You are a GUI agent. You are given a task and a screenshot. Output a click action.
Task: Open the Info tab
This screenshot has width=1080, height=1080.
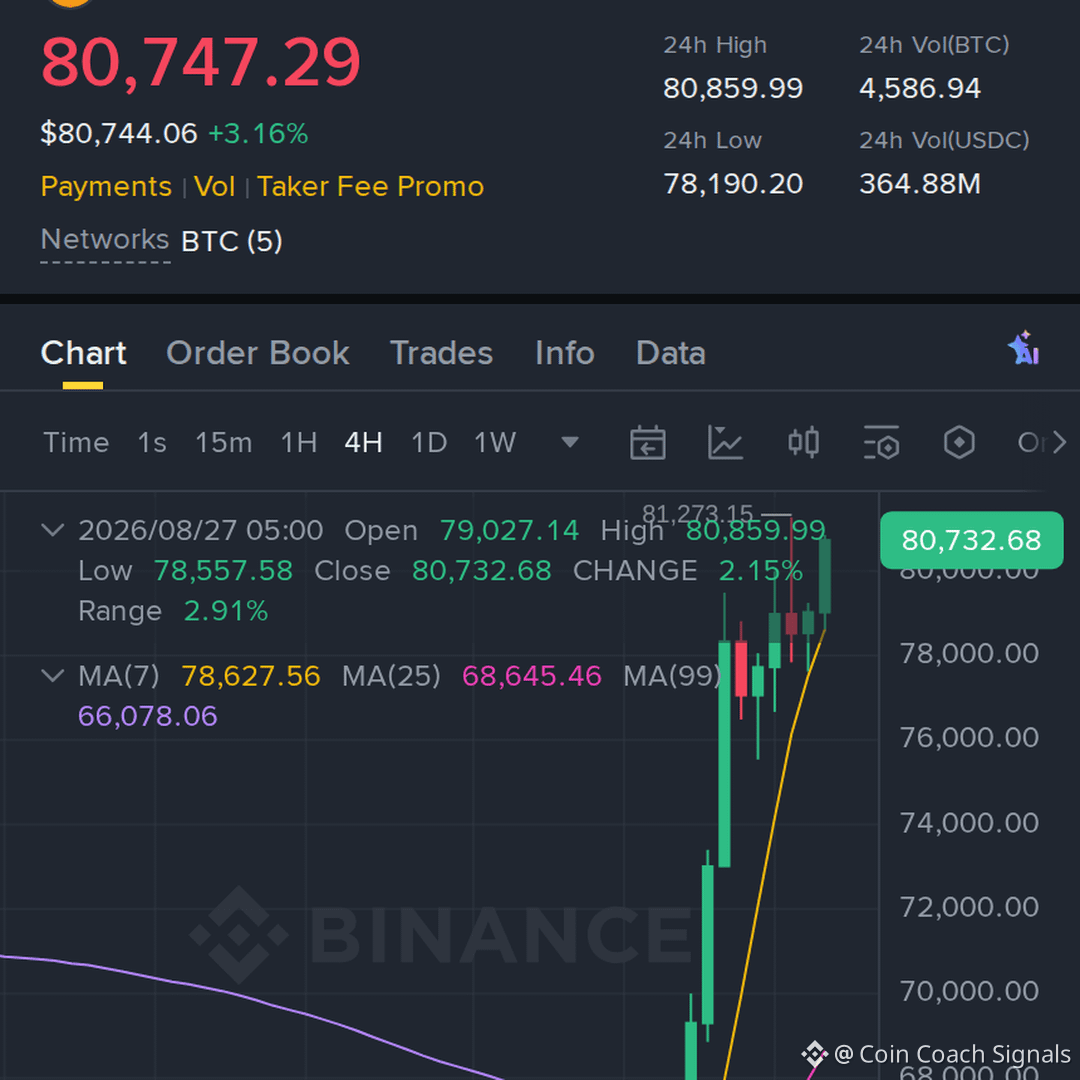[x=565, y=353]
